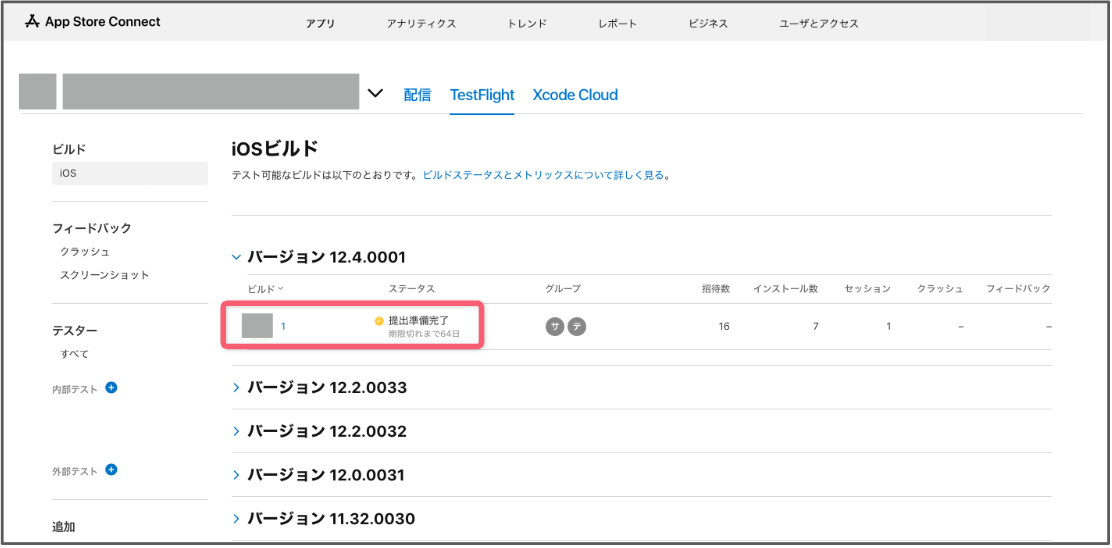This screenshot has height=548, width=1112.
Task: Click the iOSビルド heading
Action: pyautogui.click(x=275, y=149)
